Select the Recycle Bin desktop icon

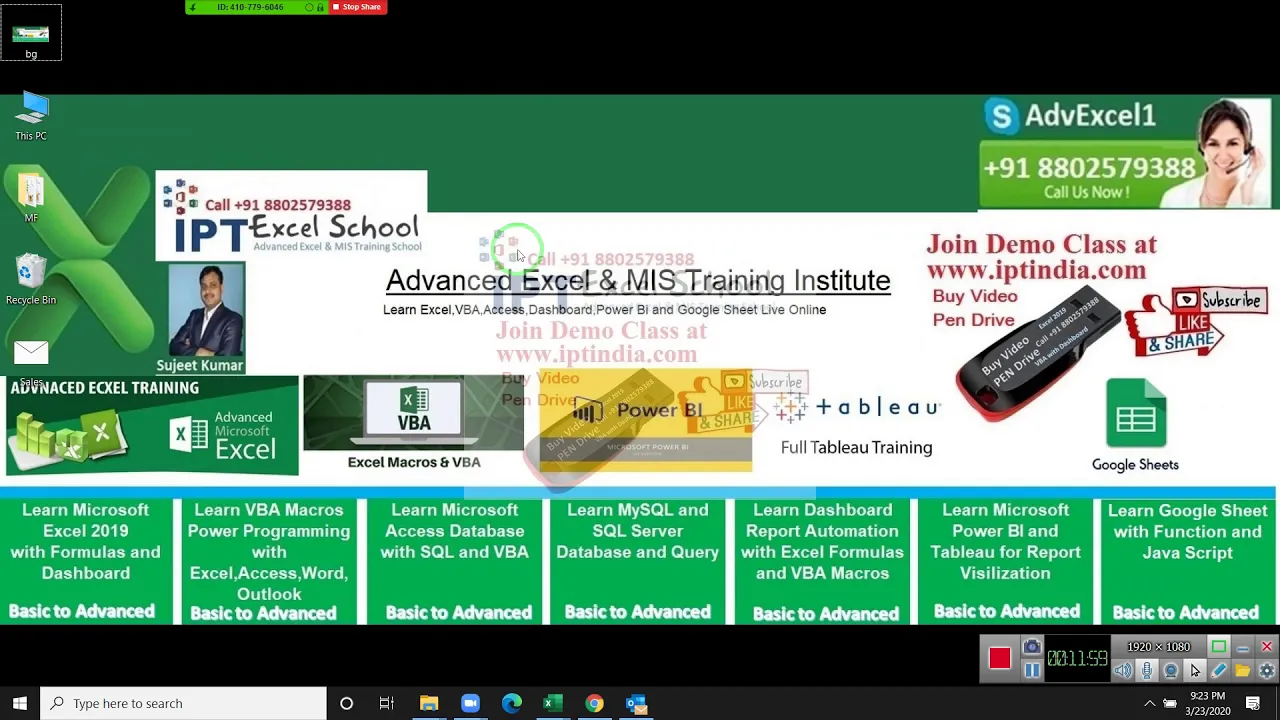pos(31,280)
